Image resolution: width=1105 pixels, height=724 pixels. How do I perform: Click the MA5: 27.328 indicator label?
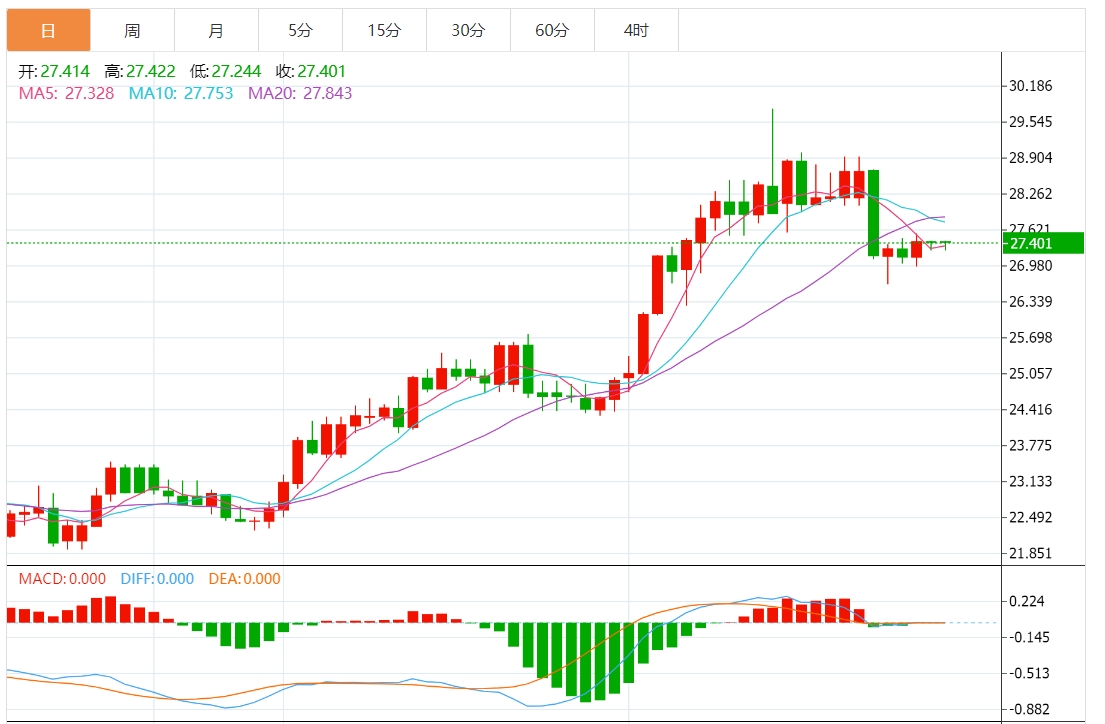pyautogui.click(x=66, y=93)
